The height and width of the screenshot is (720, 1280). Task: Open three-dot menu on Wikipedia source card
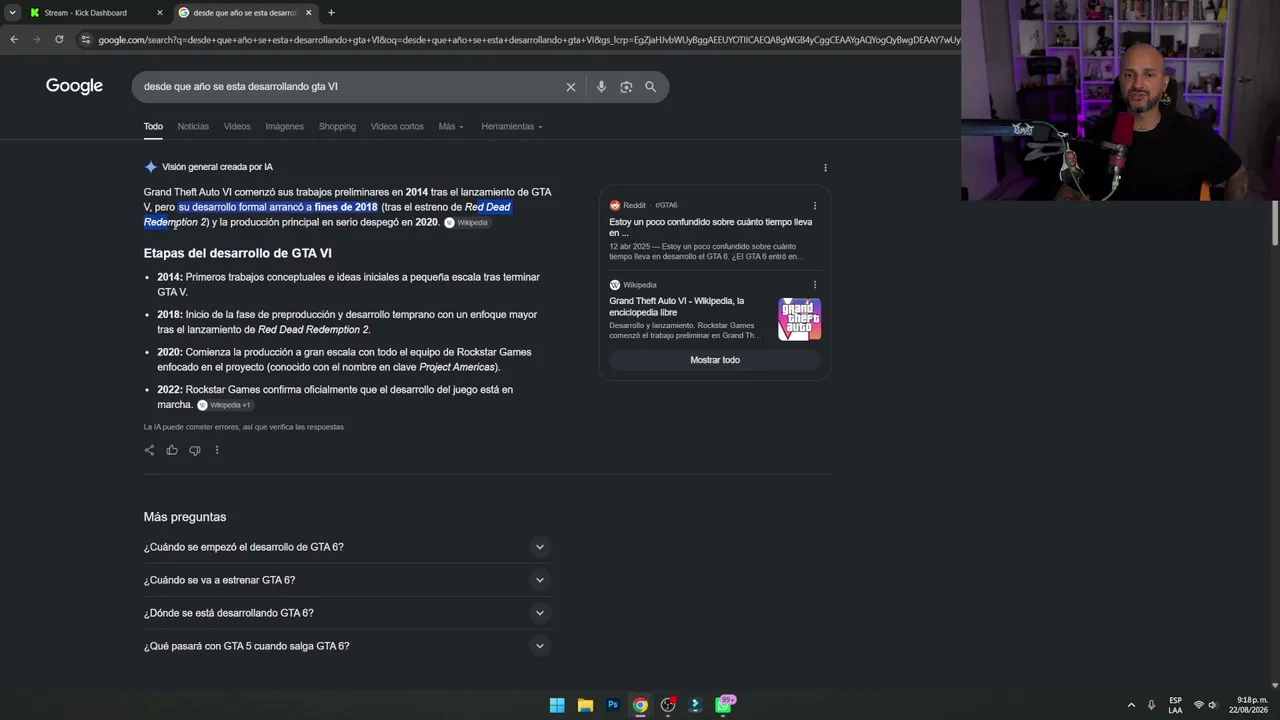click(815, 285)
